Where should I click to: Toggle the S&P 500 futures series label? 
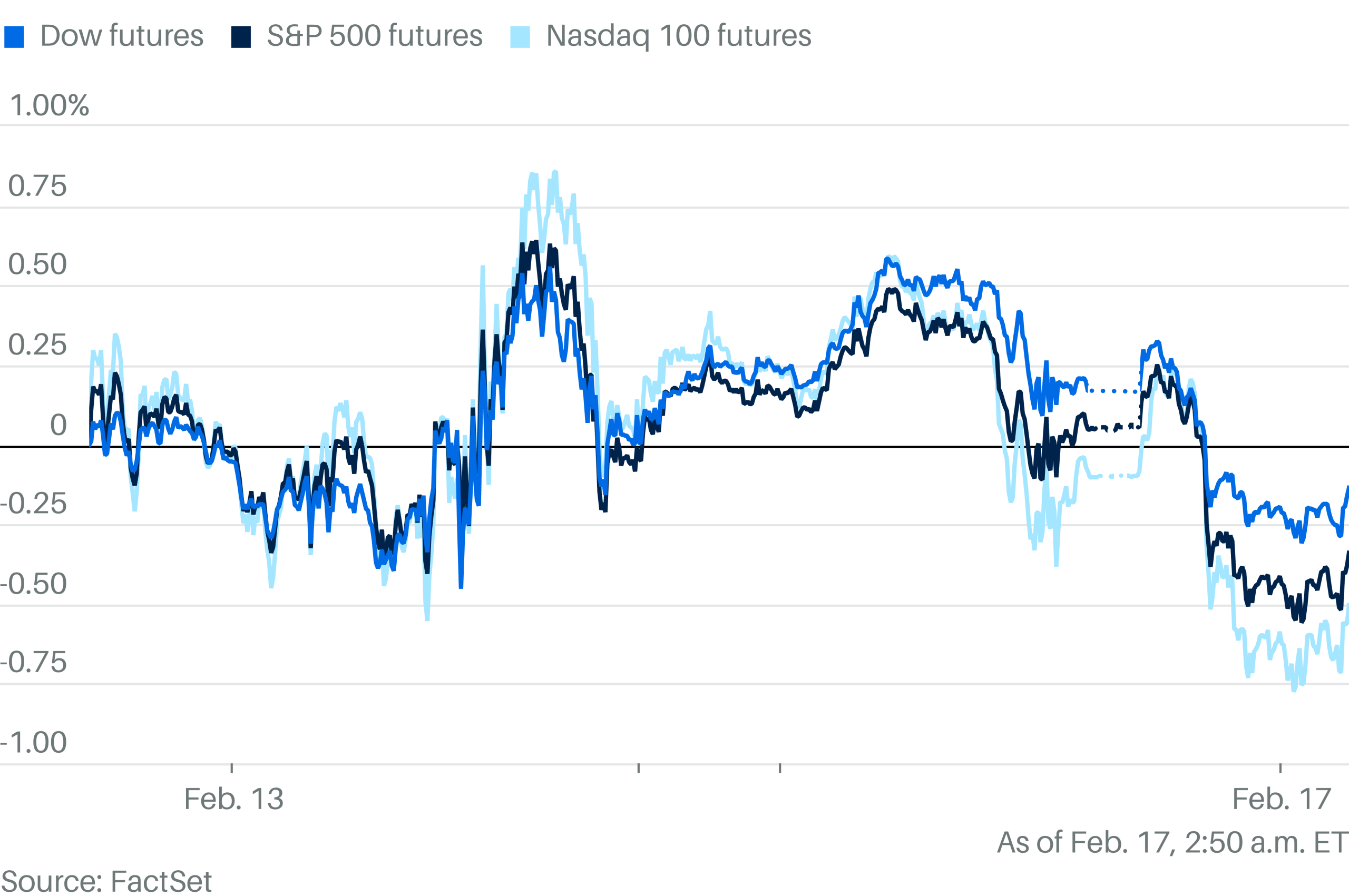point(375,36)
